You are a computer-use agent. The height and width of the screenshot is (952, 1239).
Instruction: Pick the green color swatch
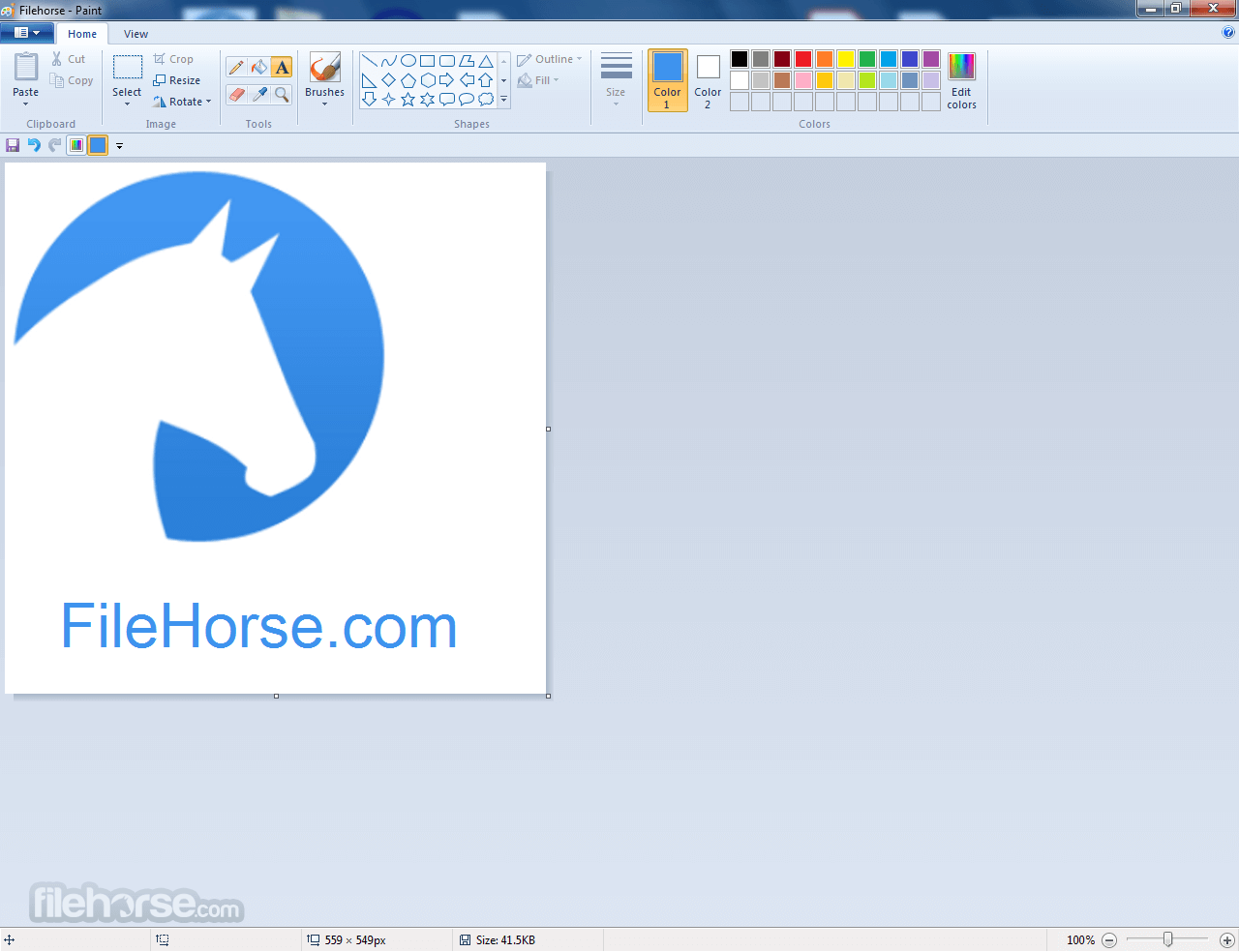[867, 59]
